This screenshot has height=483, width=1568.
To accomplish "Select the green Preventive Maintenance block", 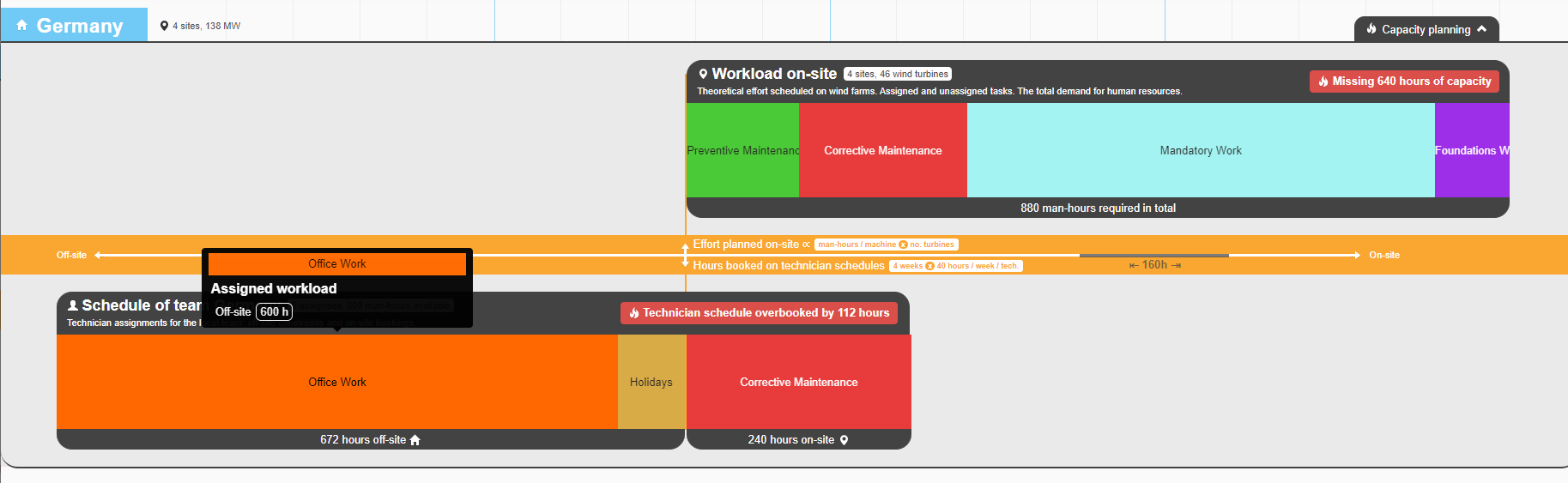I will (x=742, y=150).
